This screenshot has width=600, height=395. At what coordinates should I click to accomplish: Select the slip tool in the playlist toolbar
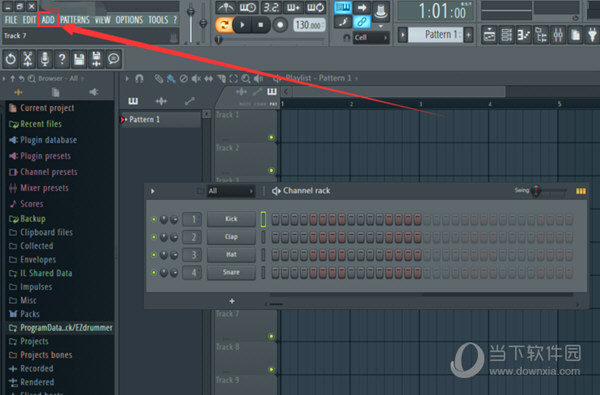(209, 78)
